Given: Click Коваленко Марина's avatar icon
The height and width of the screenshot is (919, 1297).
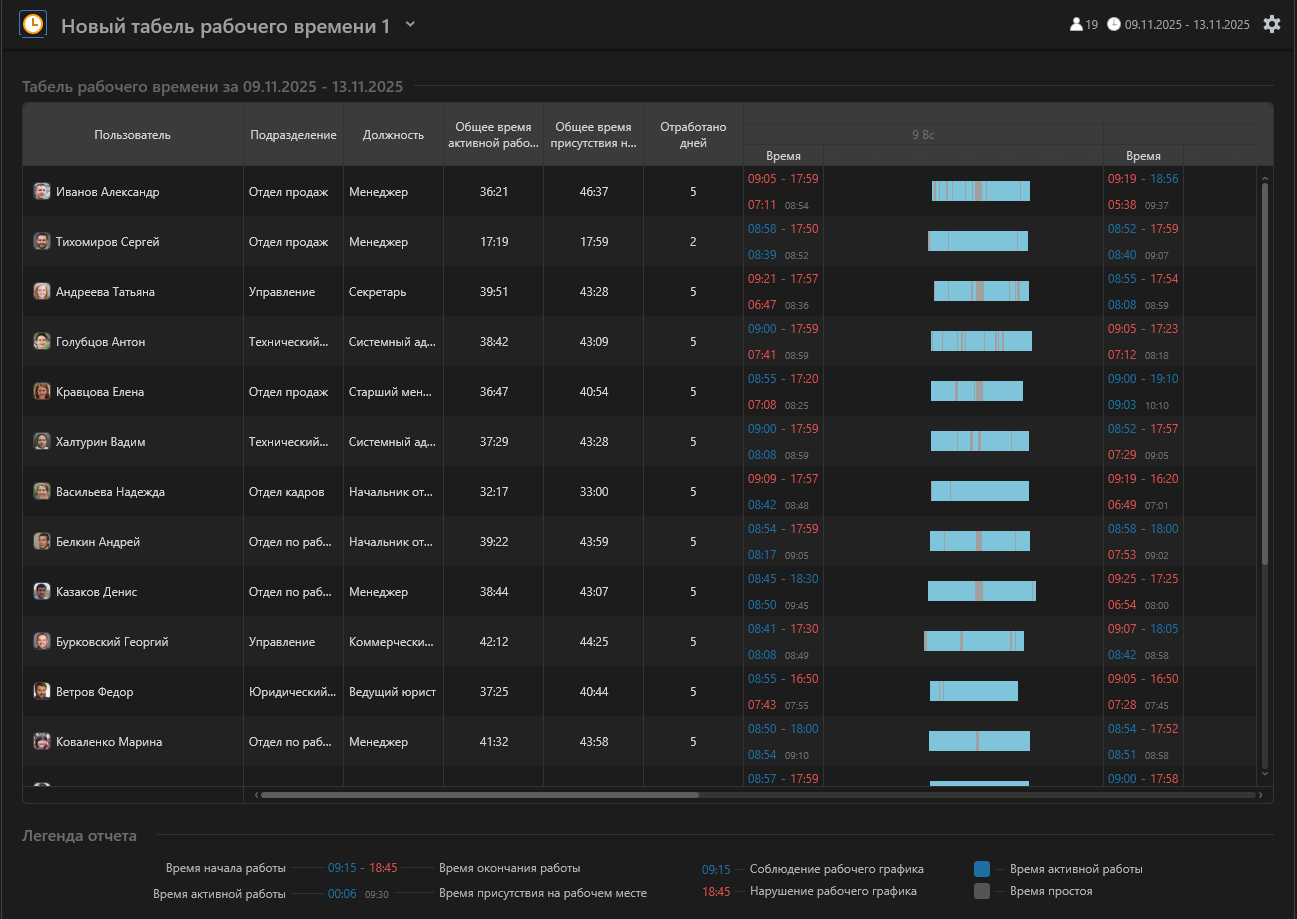Looking at the screenshot, I should pyautogui.click(x=42, y=742).
